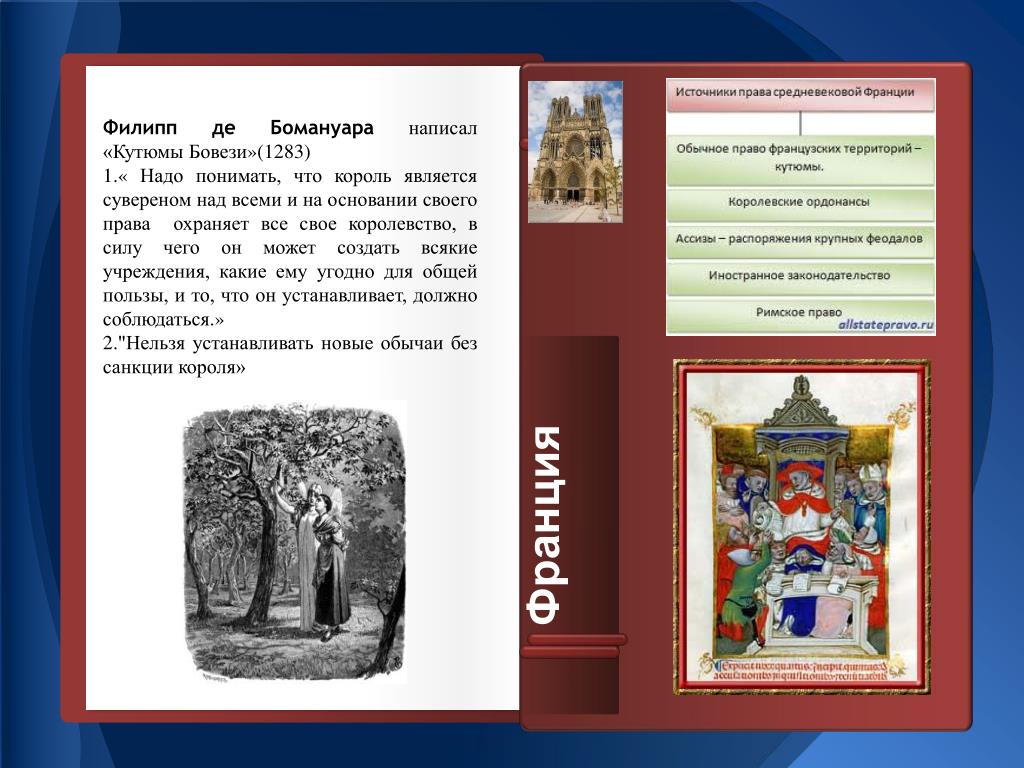This screenshot has width=1024, height=768.
Task: Select the 'Источники права средневековой Франции' header box
Action: [800, 93]
